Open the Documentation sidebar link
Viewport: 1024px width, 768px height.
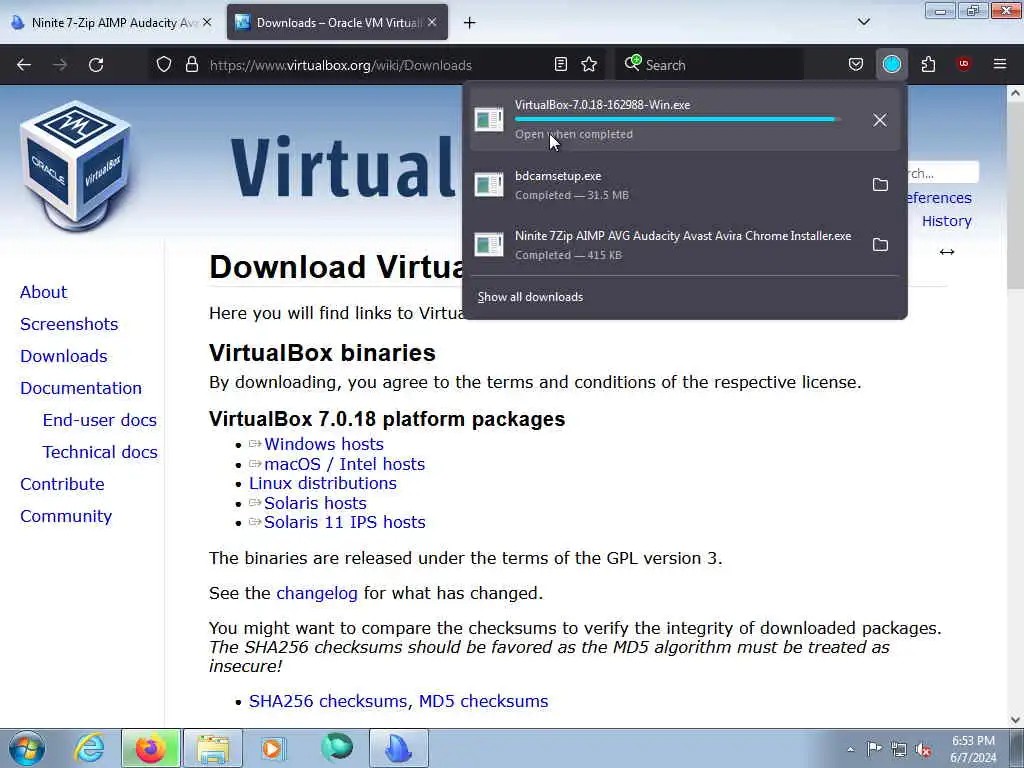pyautogui.click(x=81, y=388)
